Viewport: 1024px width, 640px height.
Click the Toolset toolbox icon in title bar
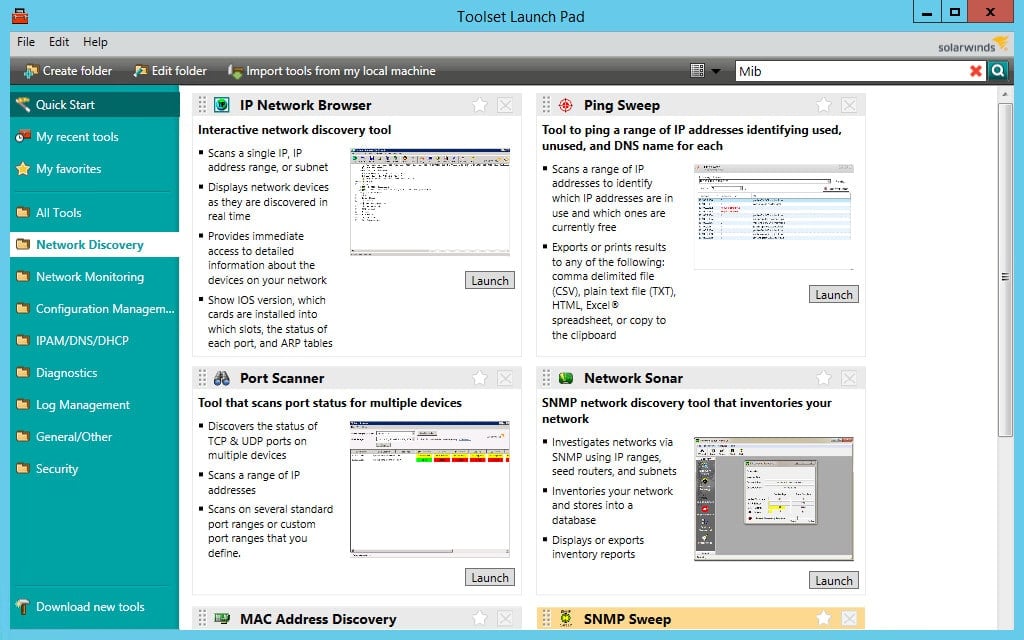click(20, 16)
